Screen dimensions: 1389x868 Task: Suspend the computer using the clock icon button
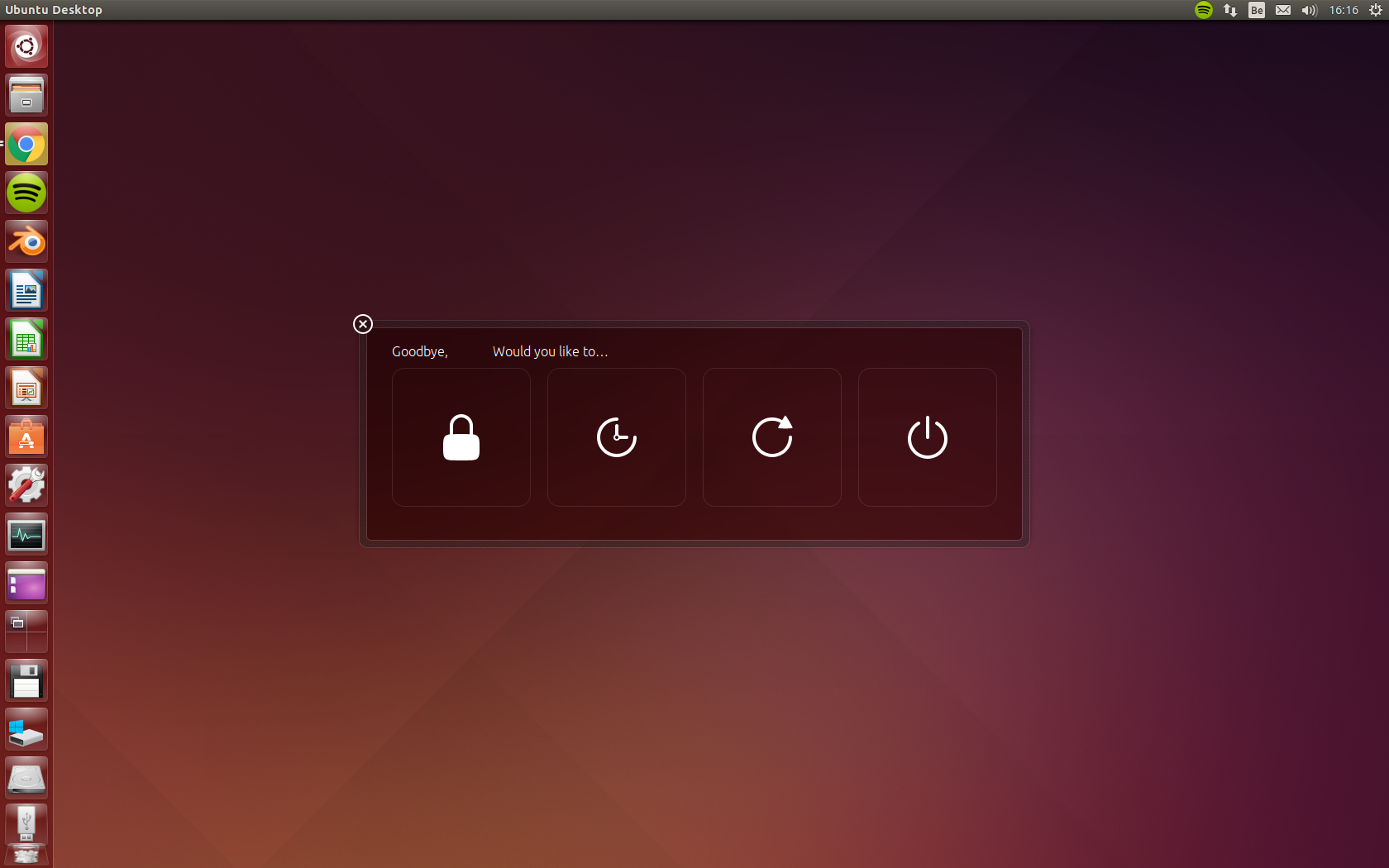click(x=617, y=437)
